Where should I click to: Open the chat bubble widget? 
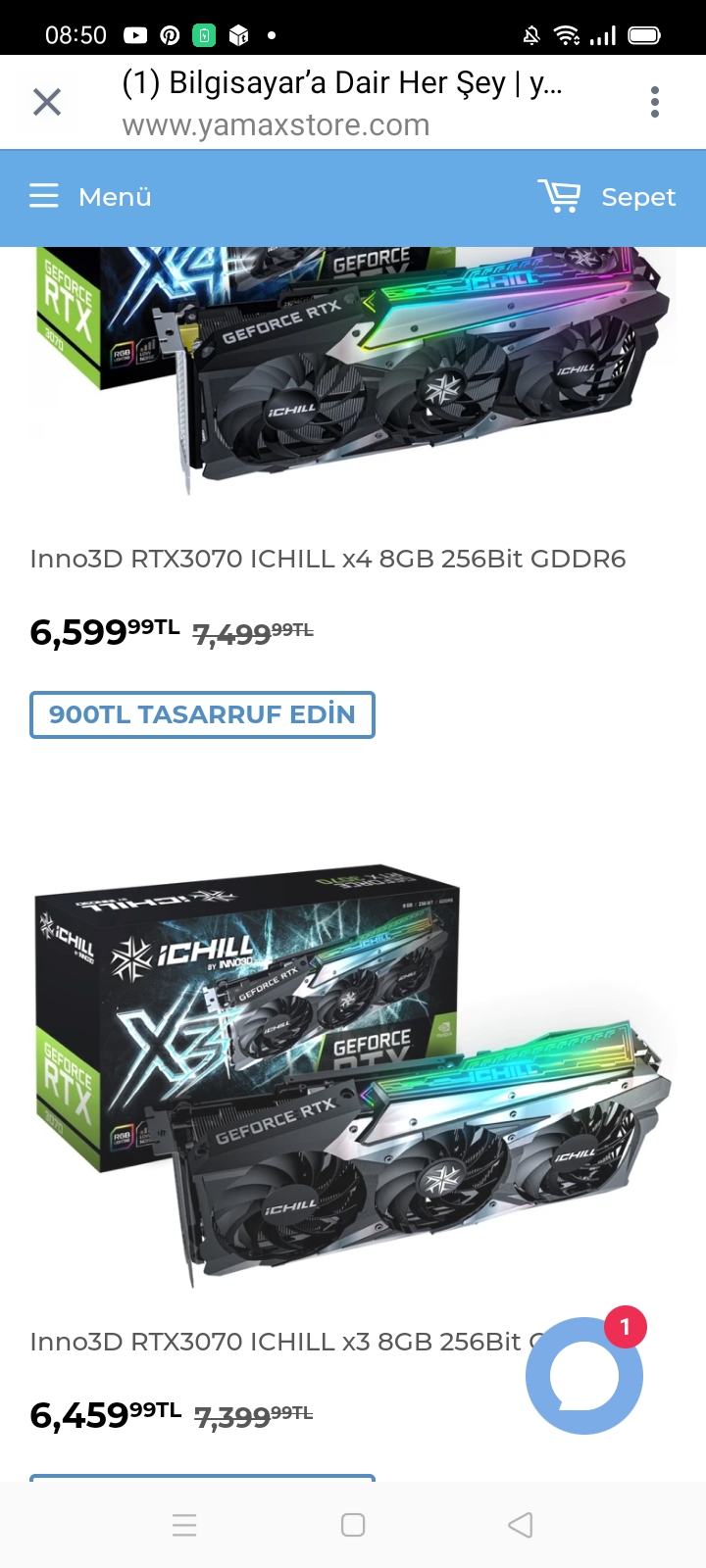point(584,1376)
